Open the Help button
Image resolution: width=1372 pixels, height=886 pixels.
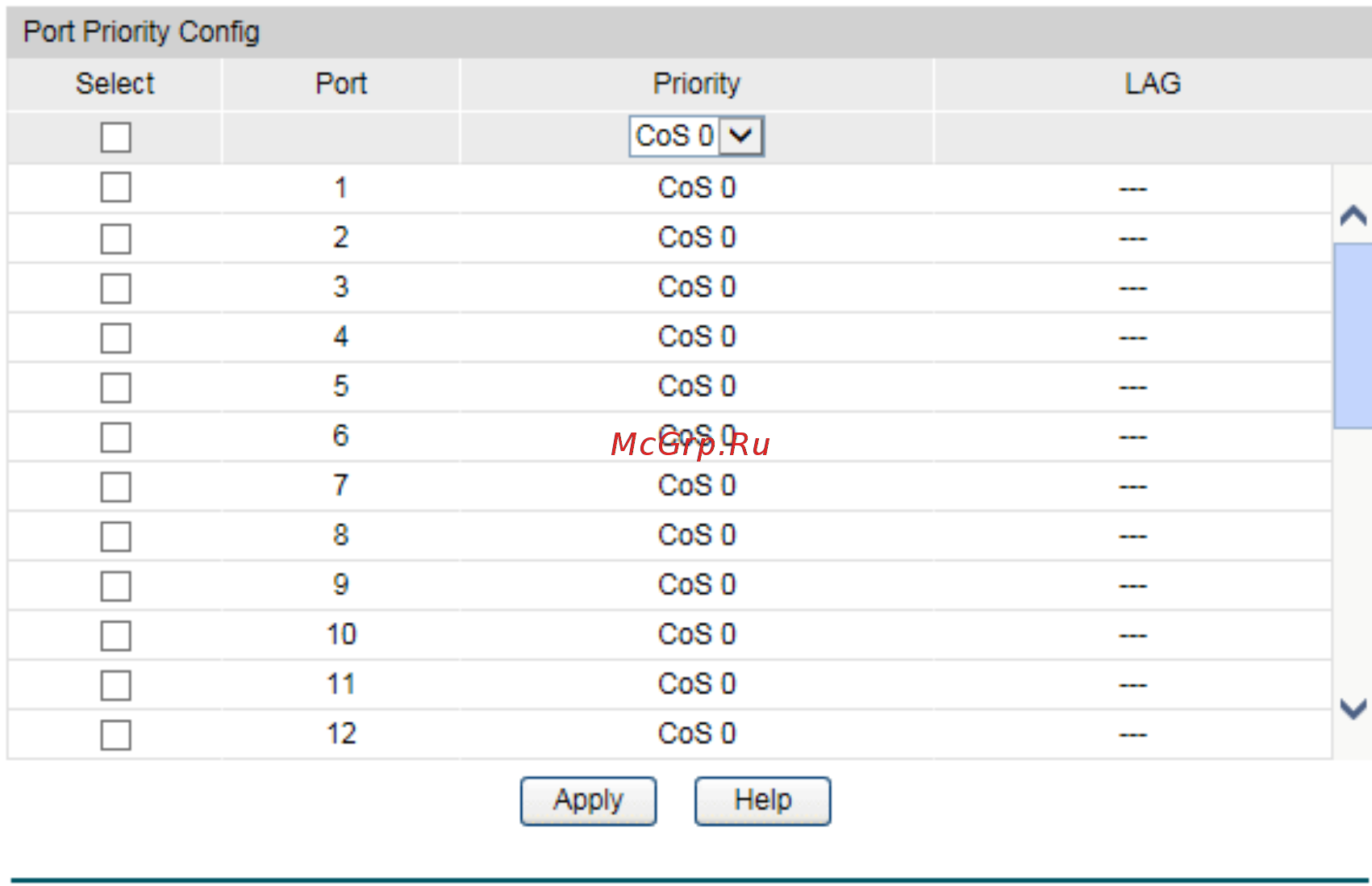coord(762,800)
